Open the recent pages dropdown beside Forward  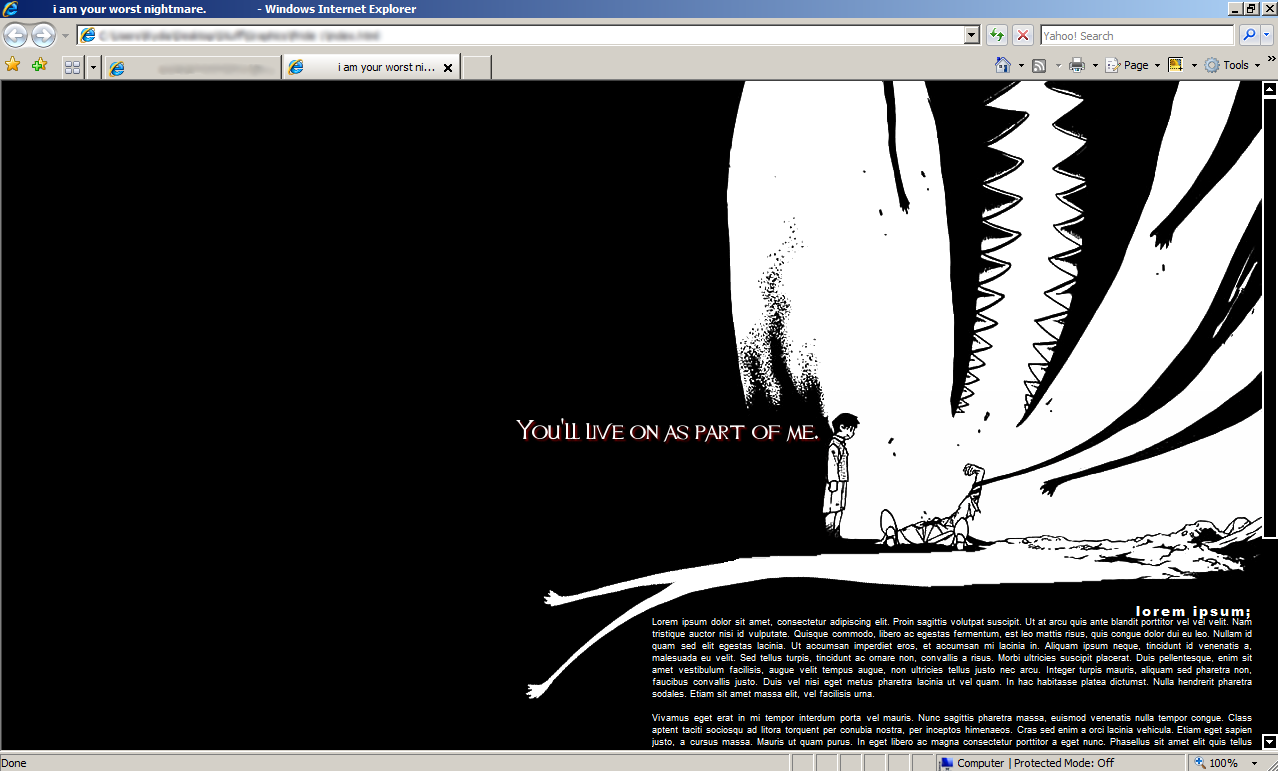coord(65,36)
